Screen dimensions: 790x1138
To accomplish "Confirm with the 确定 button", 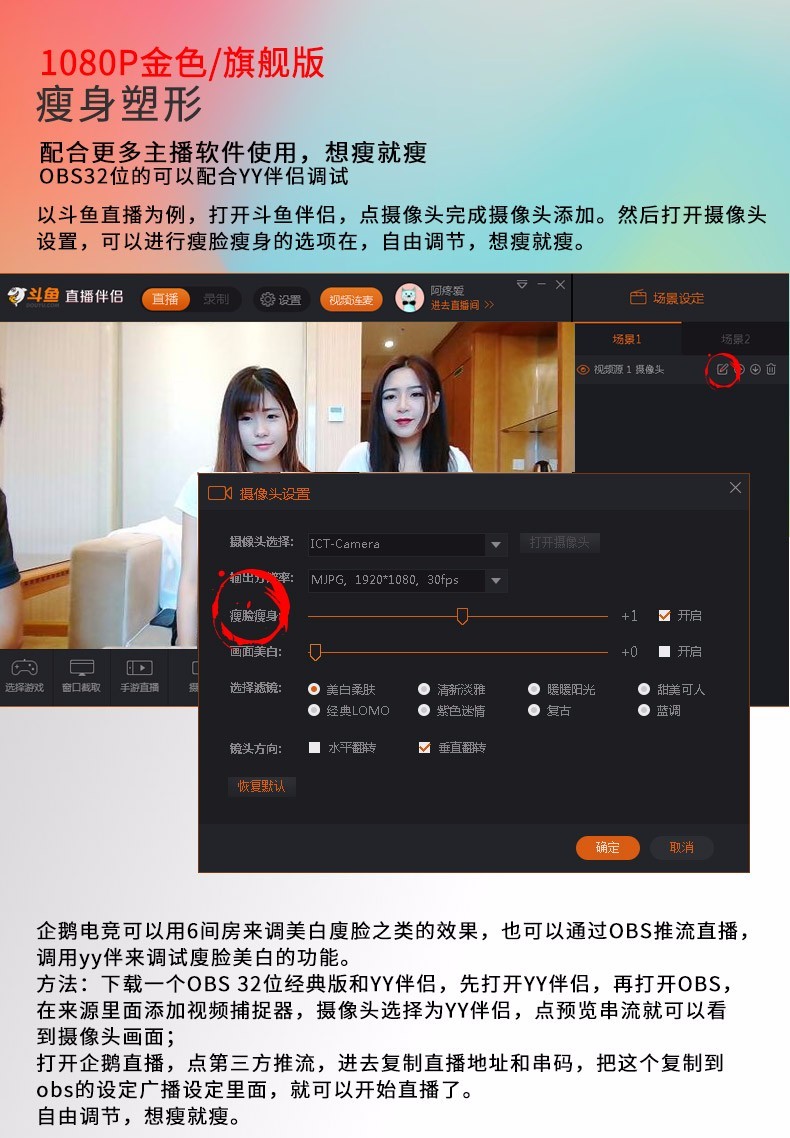I will point(608,847).
